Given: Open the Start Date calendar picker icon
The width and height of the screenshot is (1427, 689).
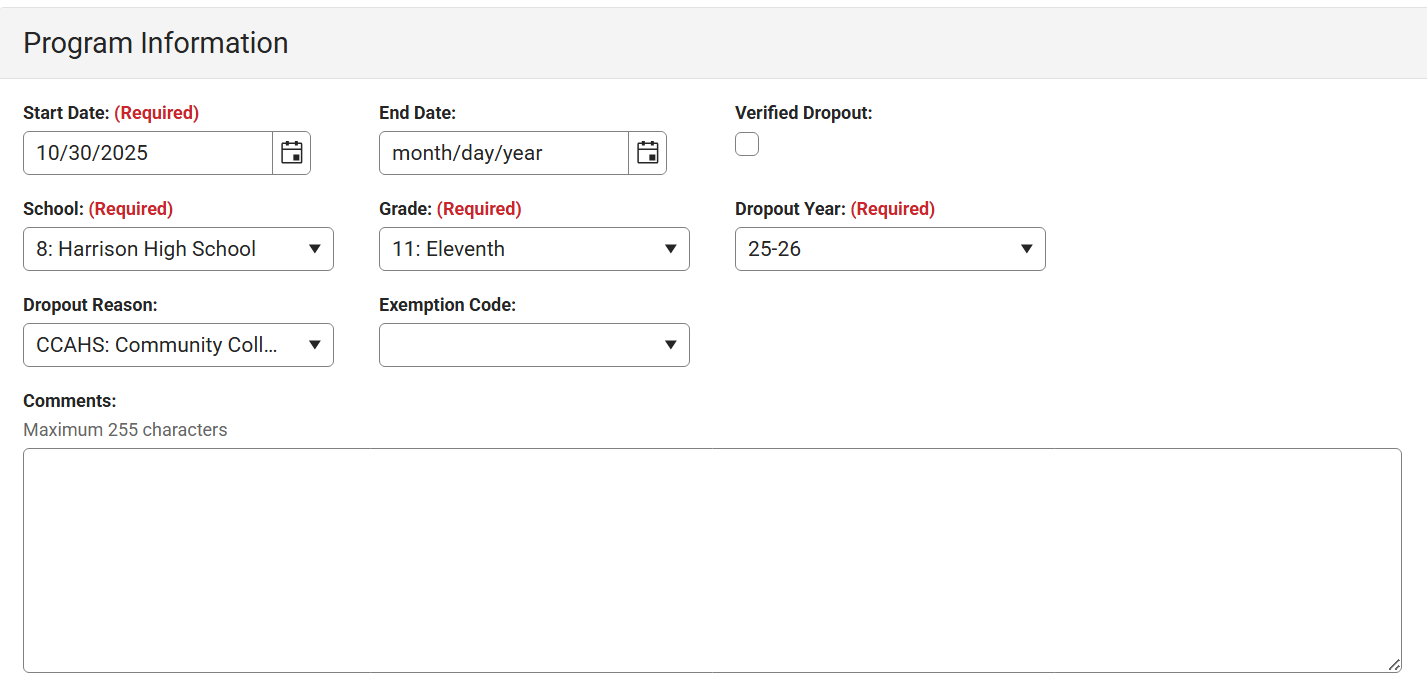Looking at the screenshot, I should coord(291,152).
